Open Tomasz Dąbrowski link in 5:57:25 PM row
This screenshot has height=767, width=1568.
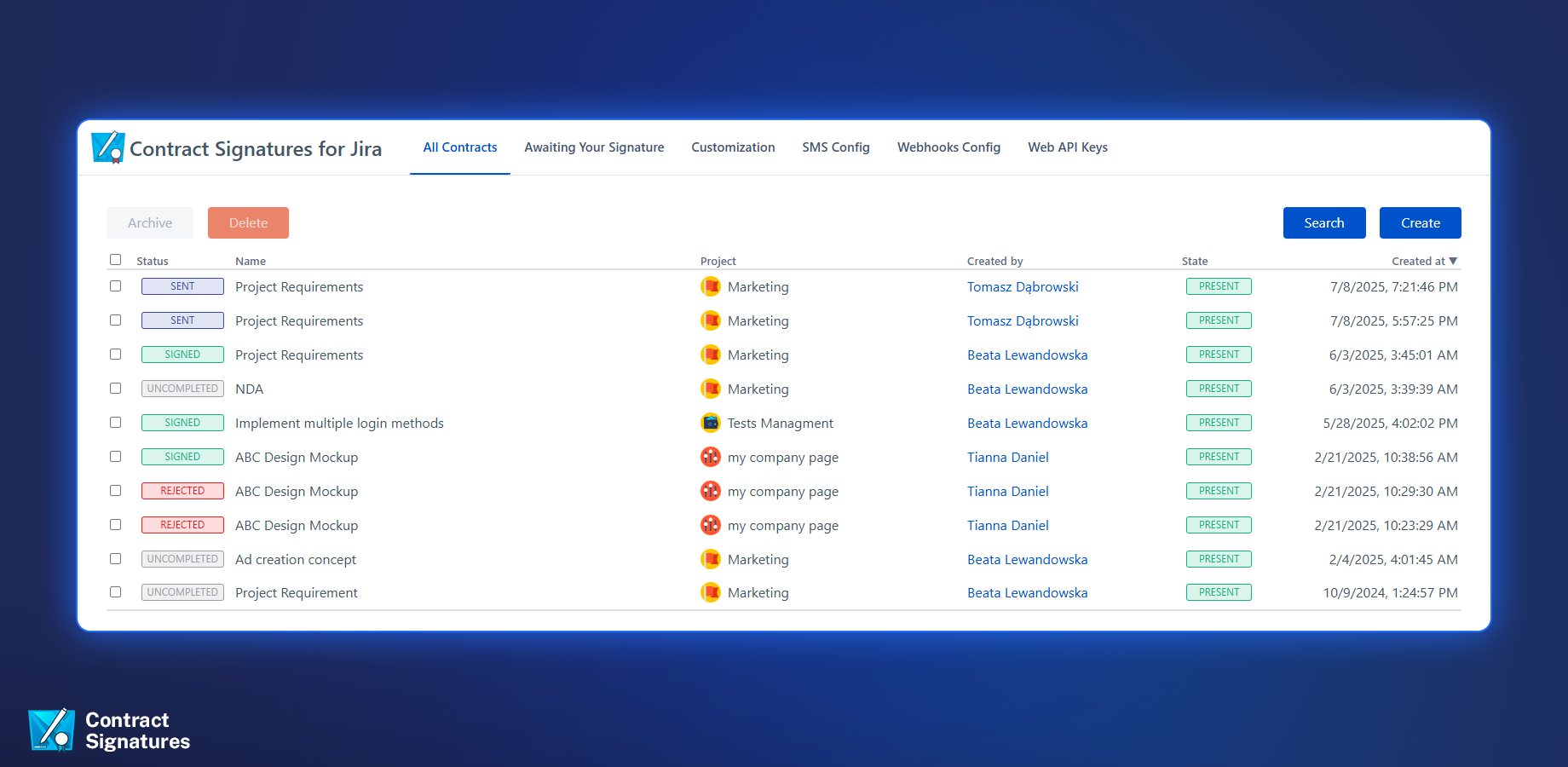pyautogui.click(x=1023, y=320)
